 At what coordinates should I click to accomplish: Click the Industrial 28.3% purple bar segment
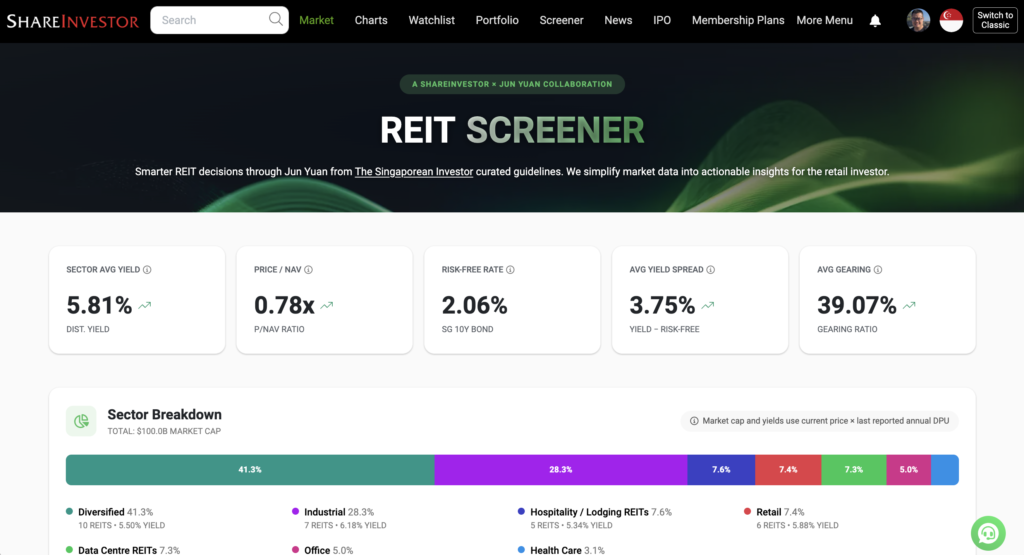click(x=560, y=470)
